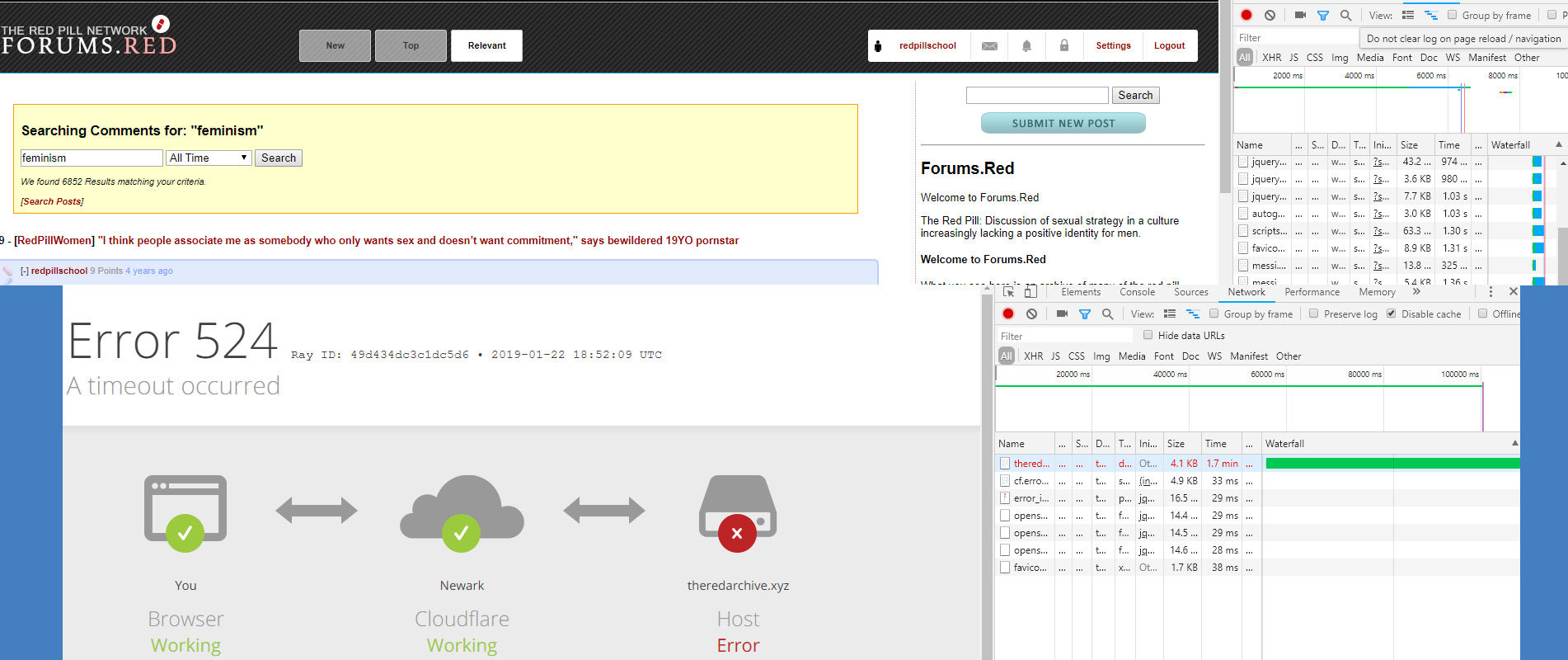Open the forum notifications bell icon

(x=1026, y=46)
